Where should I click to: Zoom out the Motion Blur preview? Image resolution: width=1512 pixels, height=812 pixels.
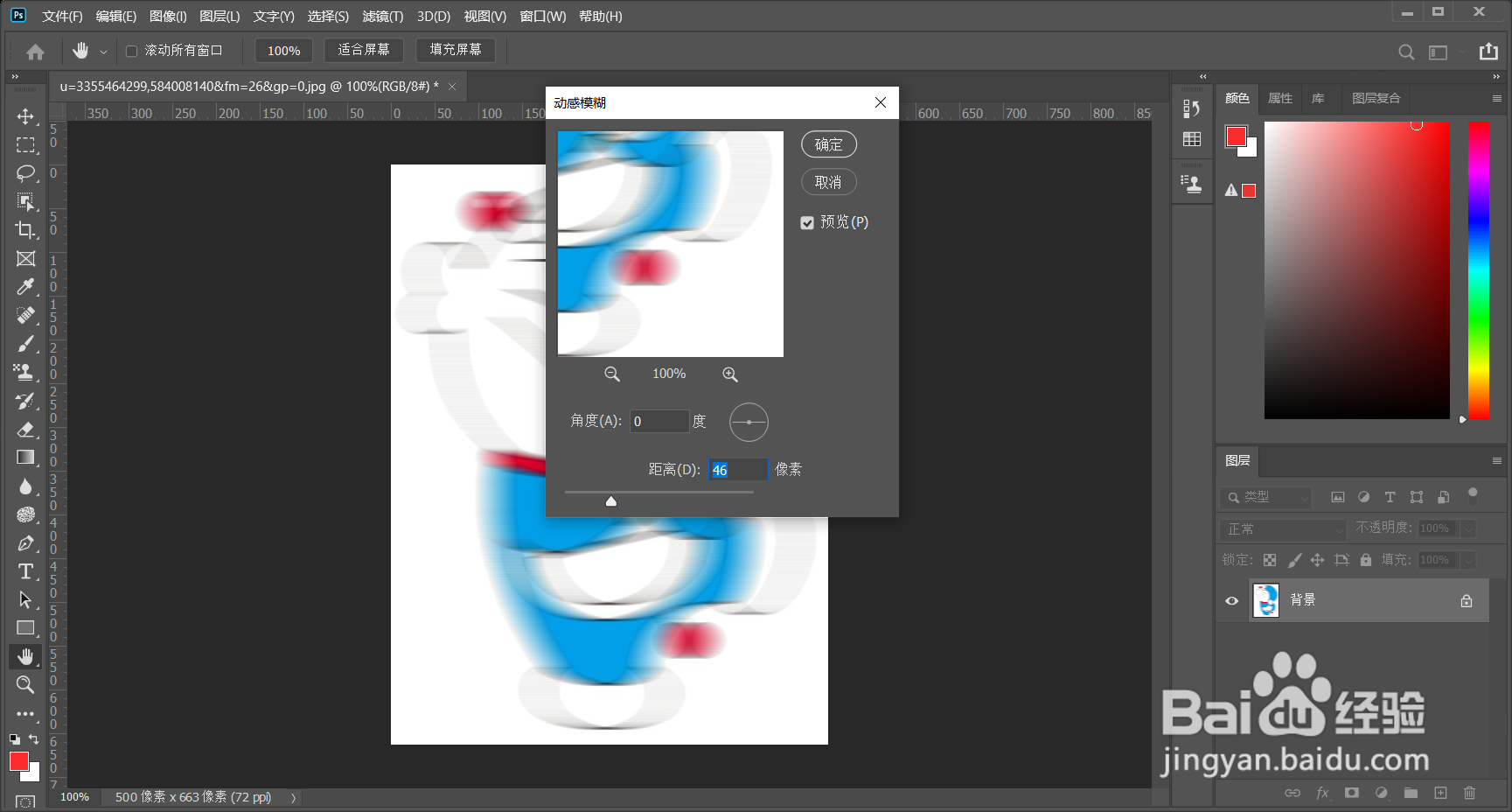pyautogui.click(x=612, y=374)
